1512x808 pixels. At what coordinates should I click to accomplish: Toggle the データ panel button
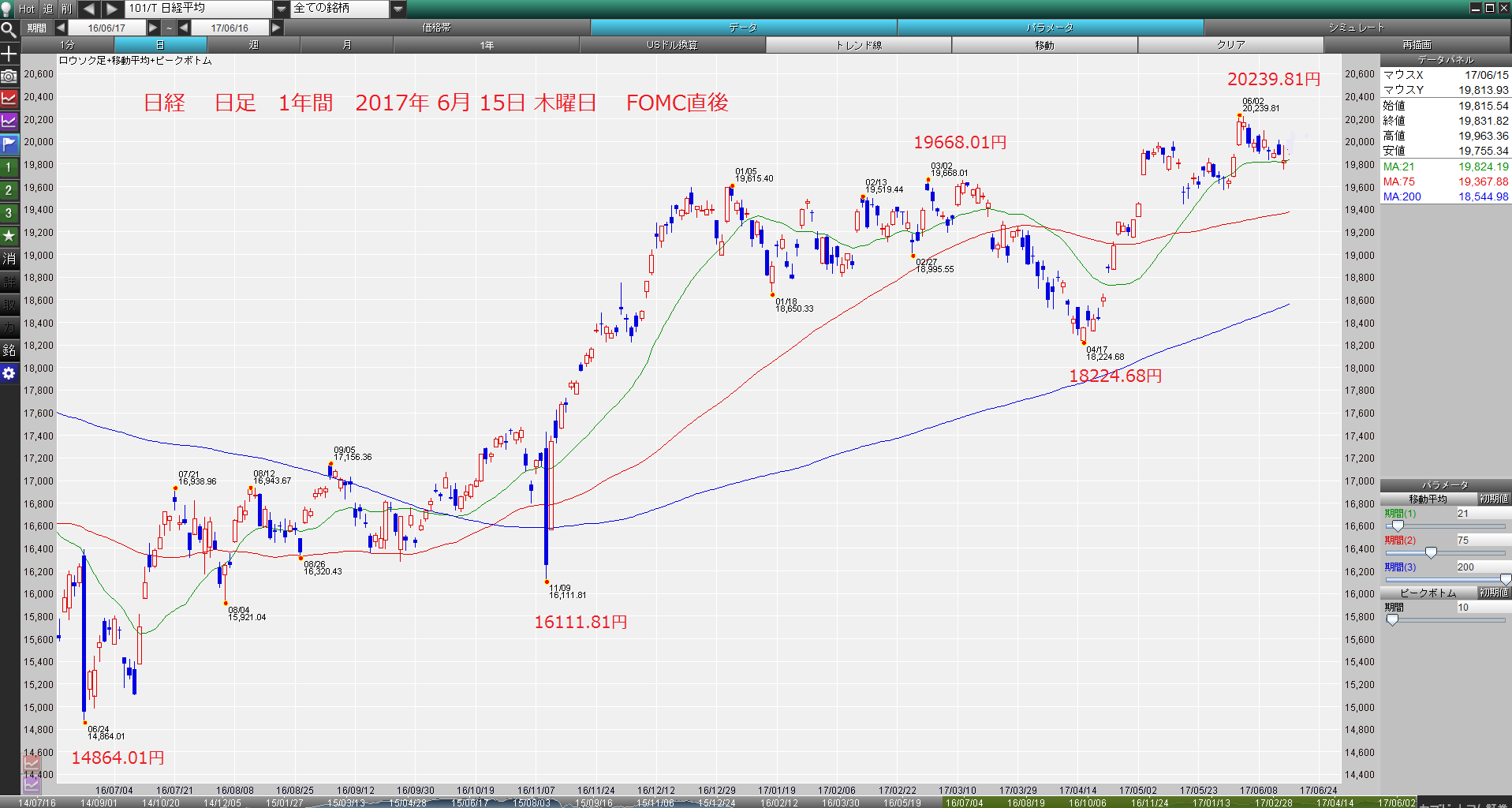[x=743, y=28]
